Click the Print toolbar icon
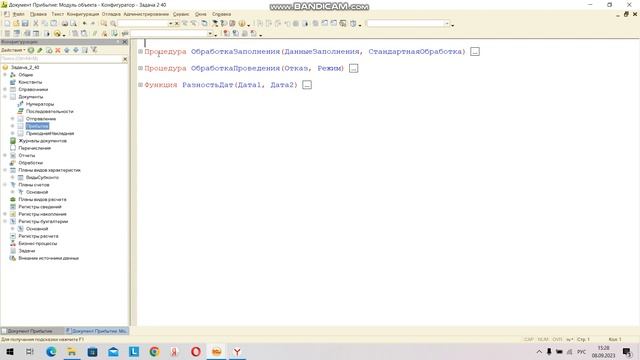640x360 pixels. pyautogui.click(x=64, y=24)
